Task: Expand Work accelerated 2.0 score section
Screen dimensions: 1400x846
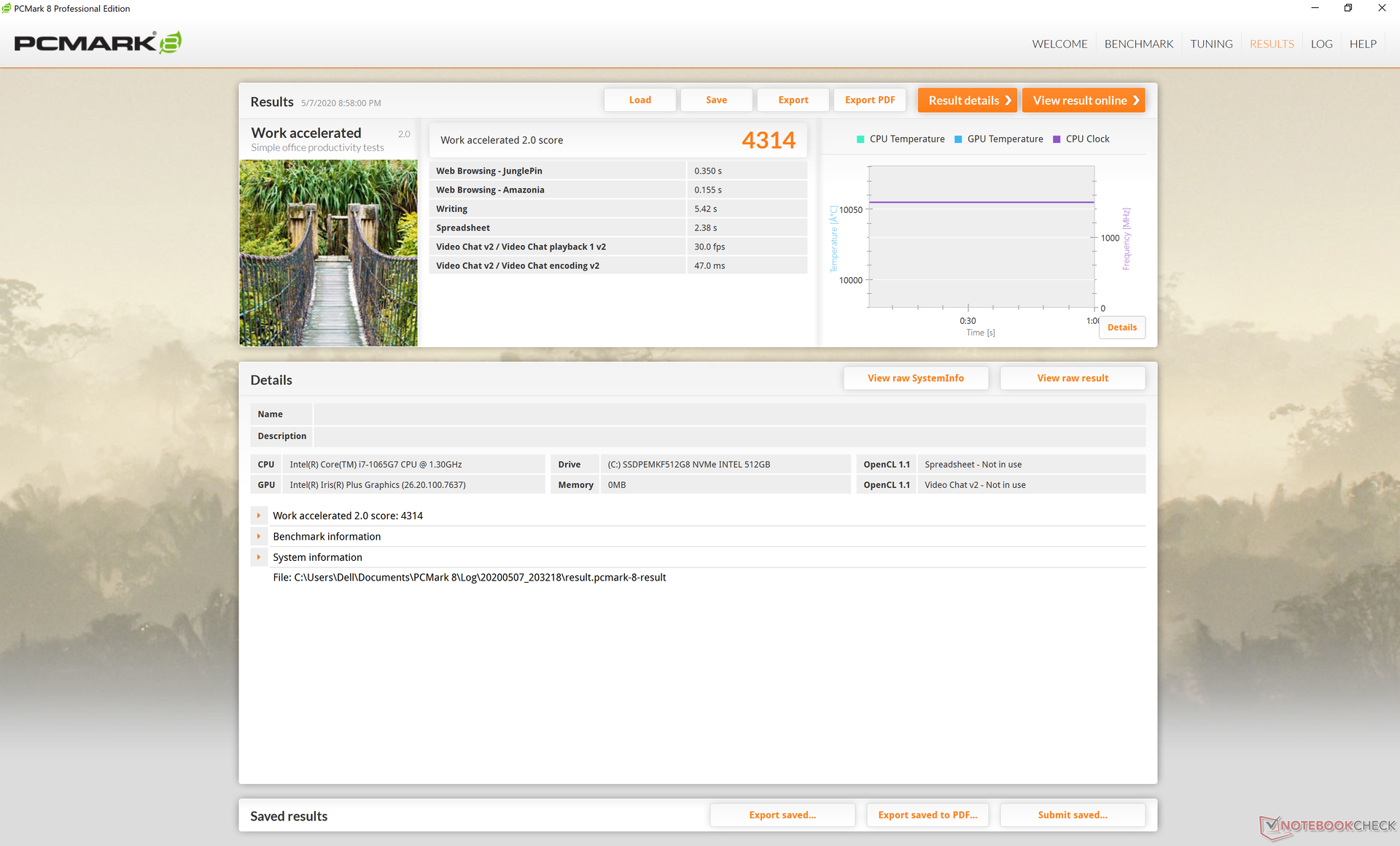Action: (259, 516)
